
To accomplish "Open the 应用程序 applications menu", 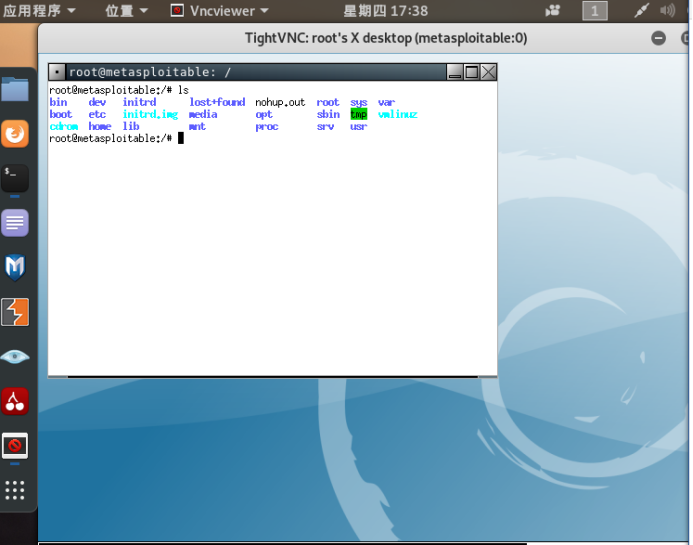I will coord(39,11).
